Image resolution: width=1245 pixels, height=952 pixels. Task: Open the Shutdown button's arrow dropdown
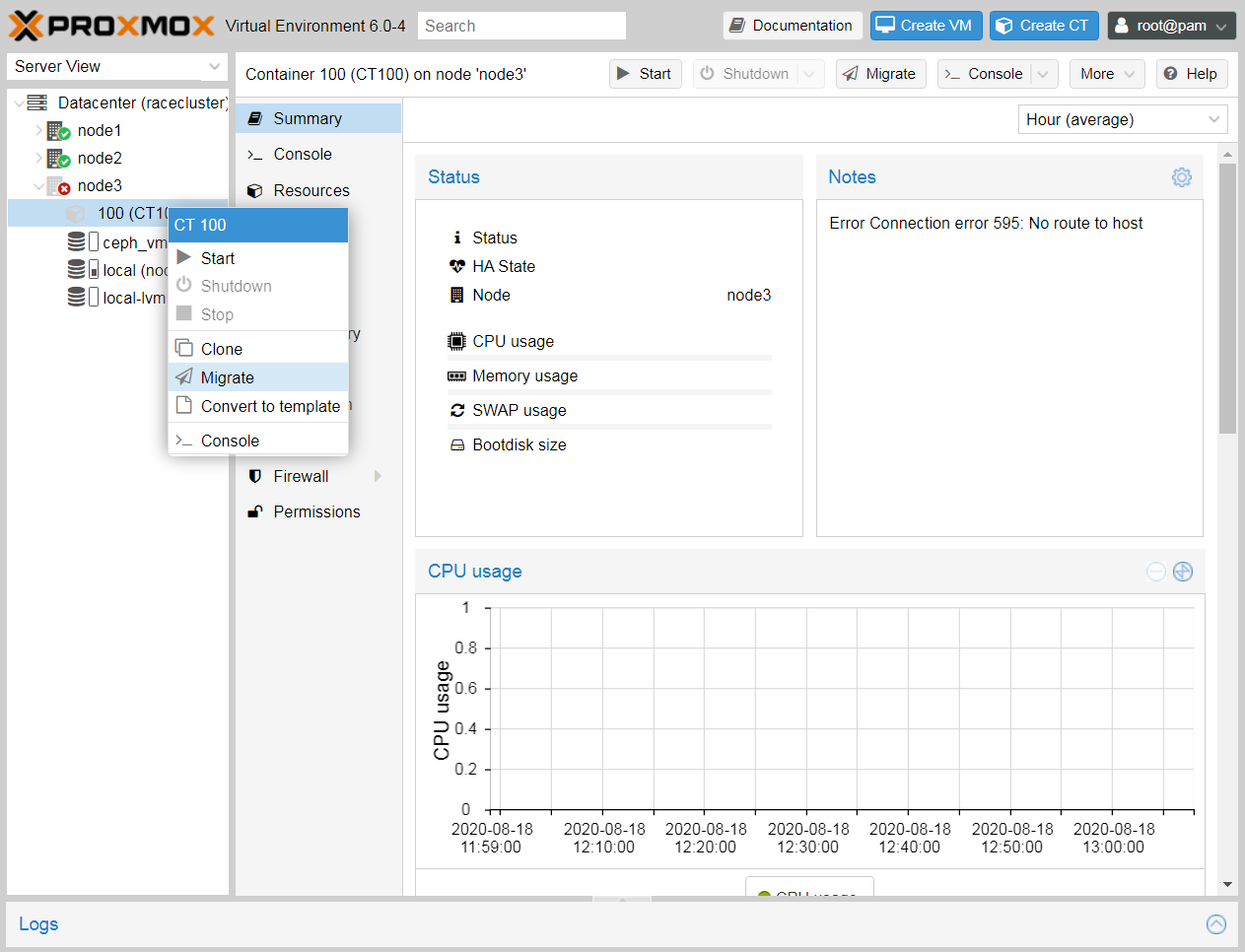coord(810,74)
